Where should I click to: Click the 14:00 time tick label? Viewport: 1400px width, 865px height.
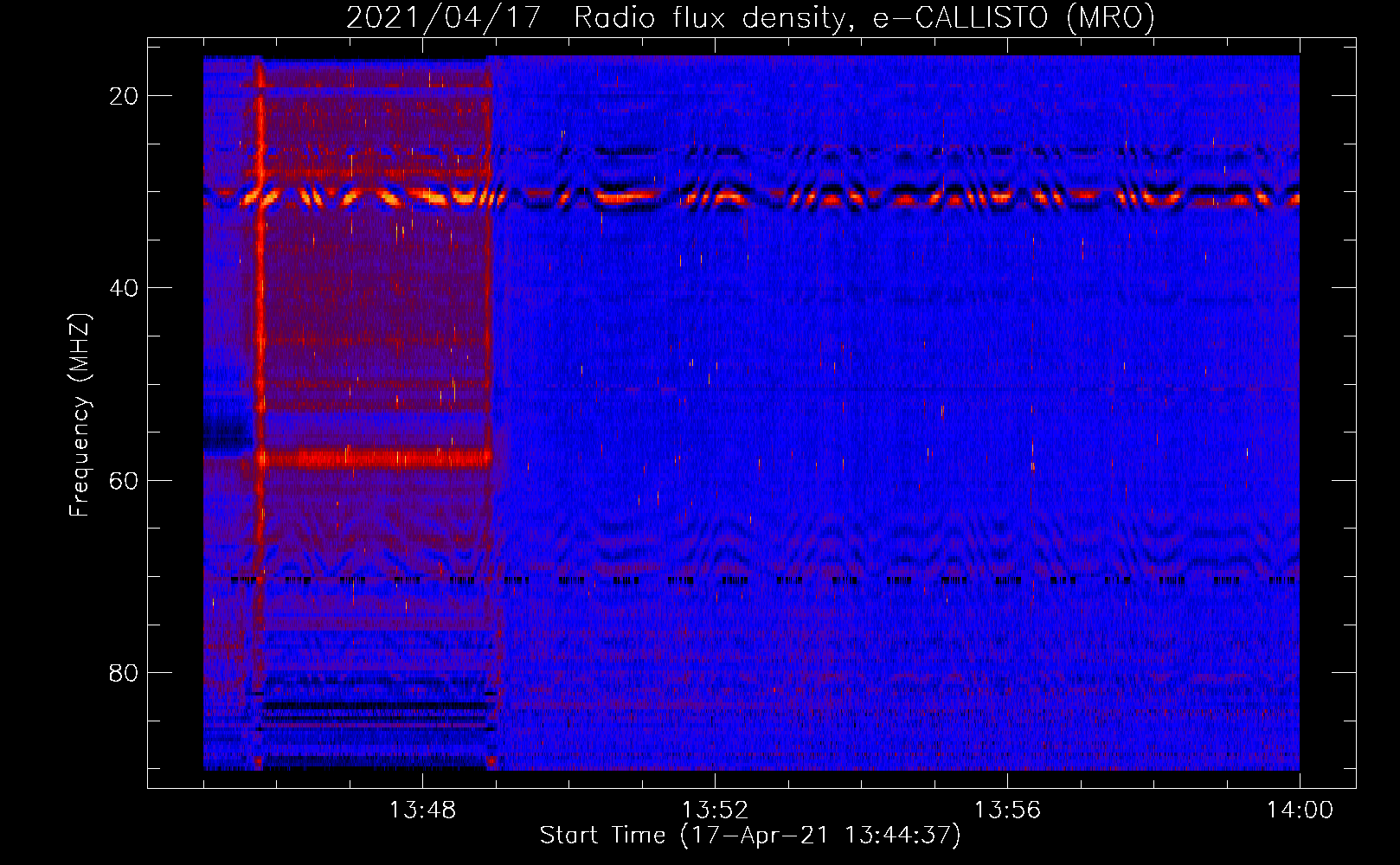[1300, 811]
